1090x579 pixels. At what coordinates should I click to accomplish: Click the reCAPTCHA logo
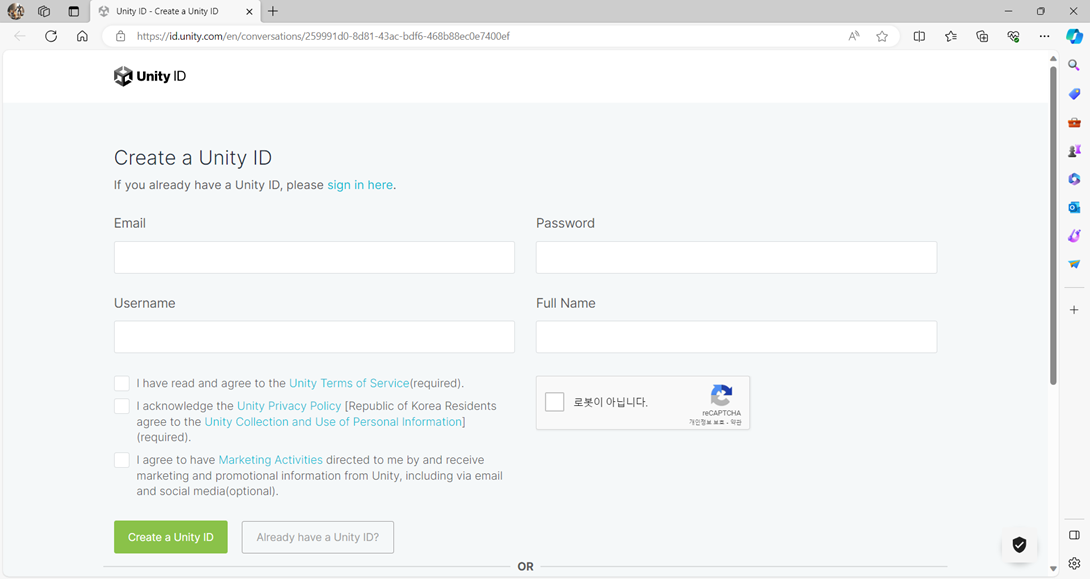[x=722, y=395]
